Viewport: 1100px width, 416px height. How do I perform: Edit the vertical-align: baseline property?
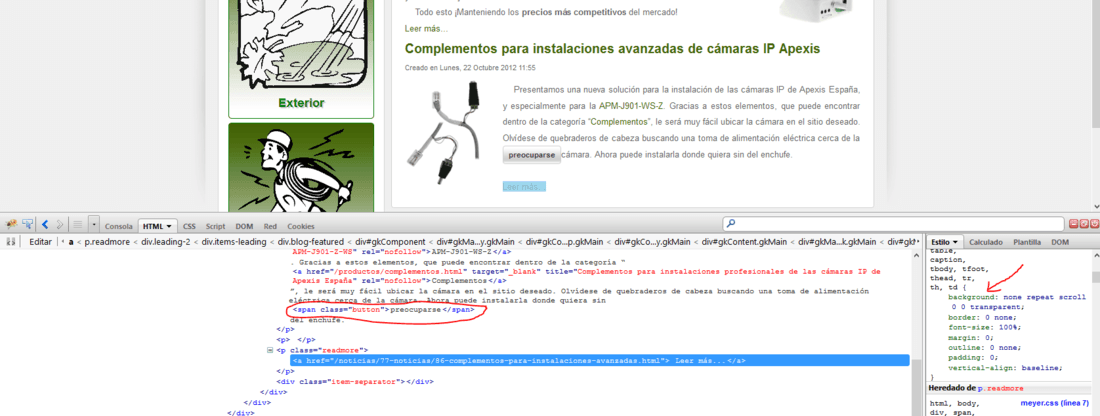(1005, 368)
